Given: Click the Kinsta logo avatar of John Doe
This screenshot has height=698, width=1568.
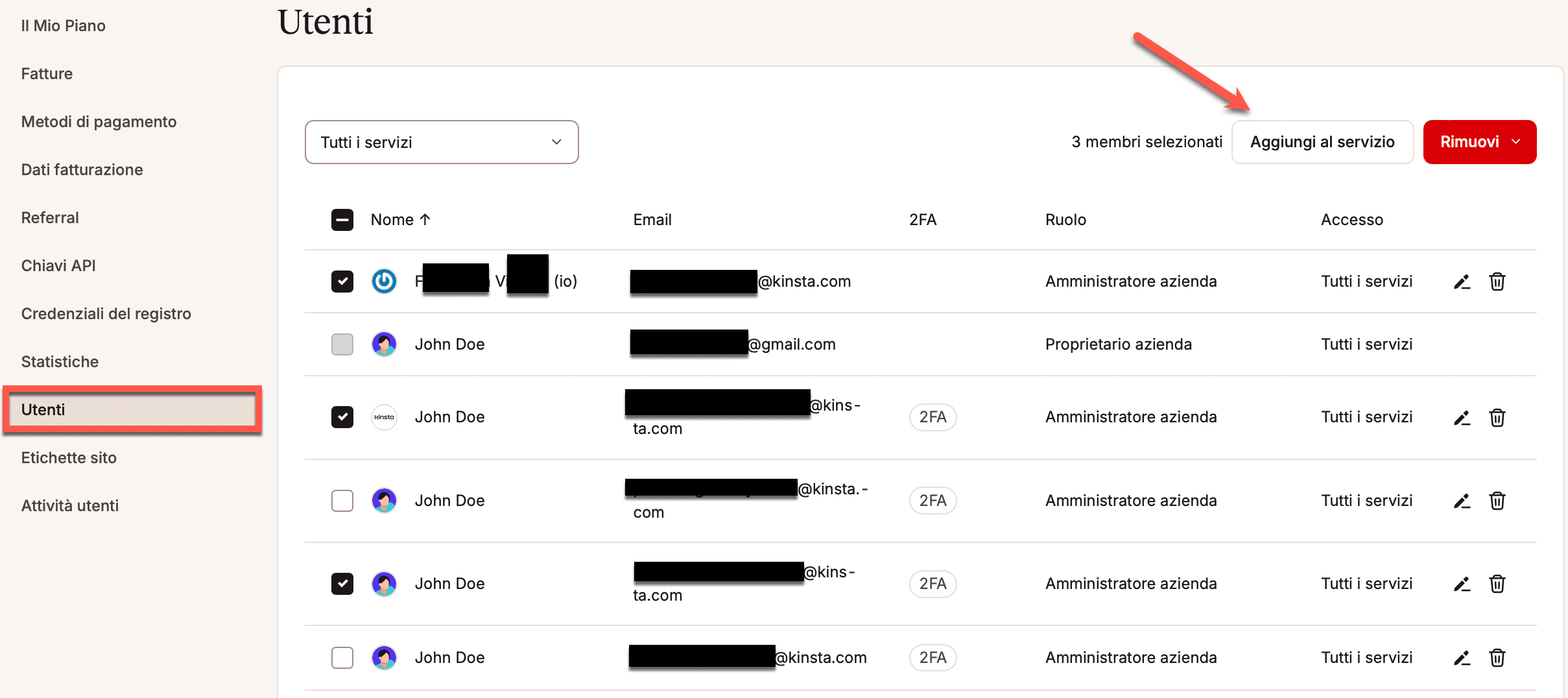Looking at the screenshot, I should 384,417.
